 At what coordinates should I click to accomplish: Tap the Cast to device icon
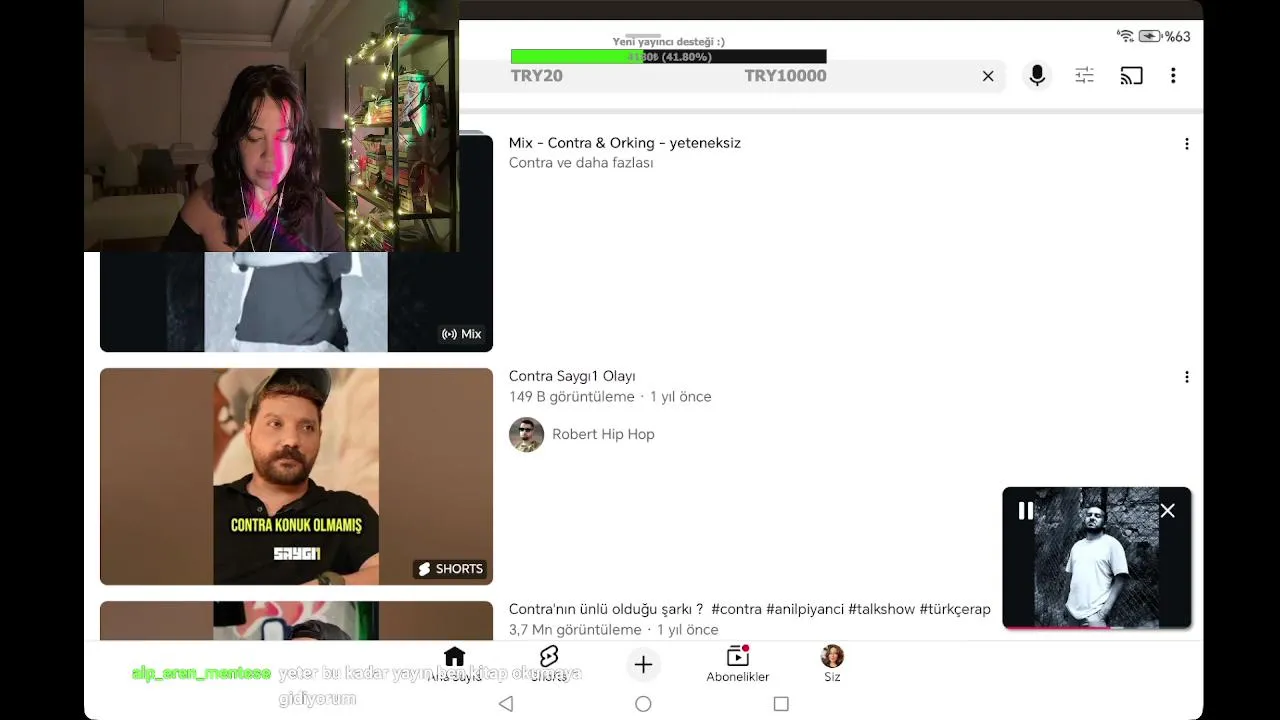1131,76
